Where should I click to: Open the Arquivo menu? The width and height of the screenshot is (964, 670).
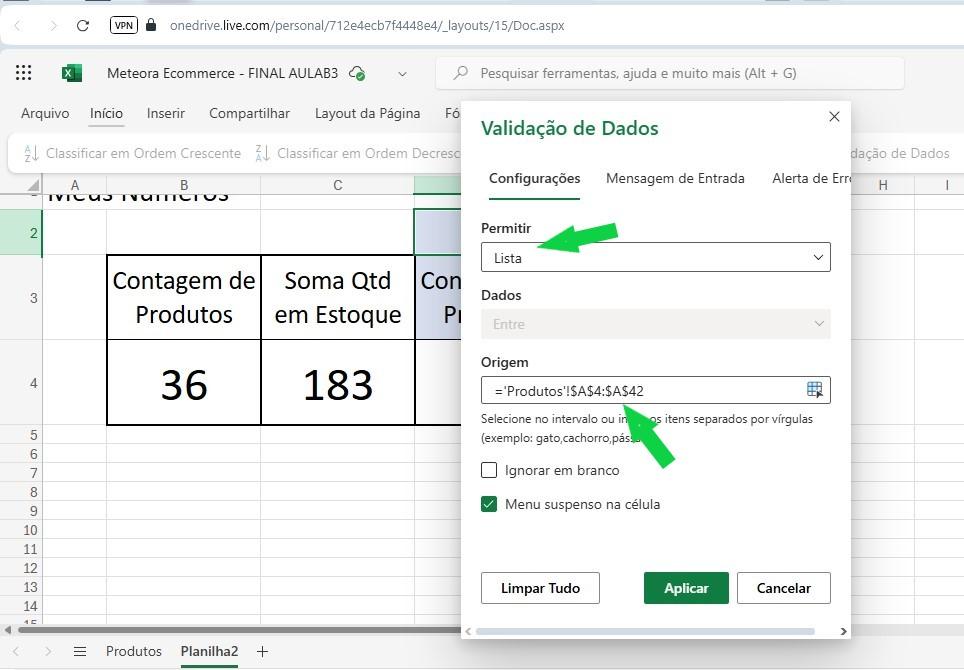point(45,113)
